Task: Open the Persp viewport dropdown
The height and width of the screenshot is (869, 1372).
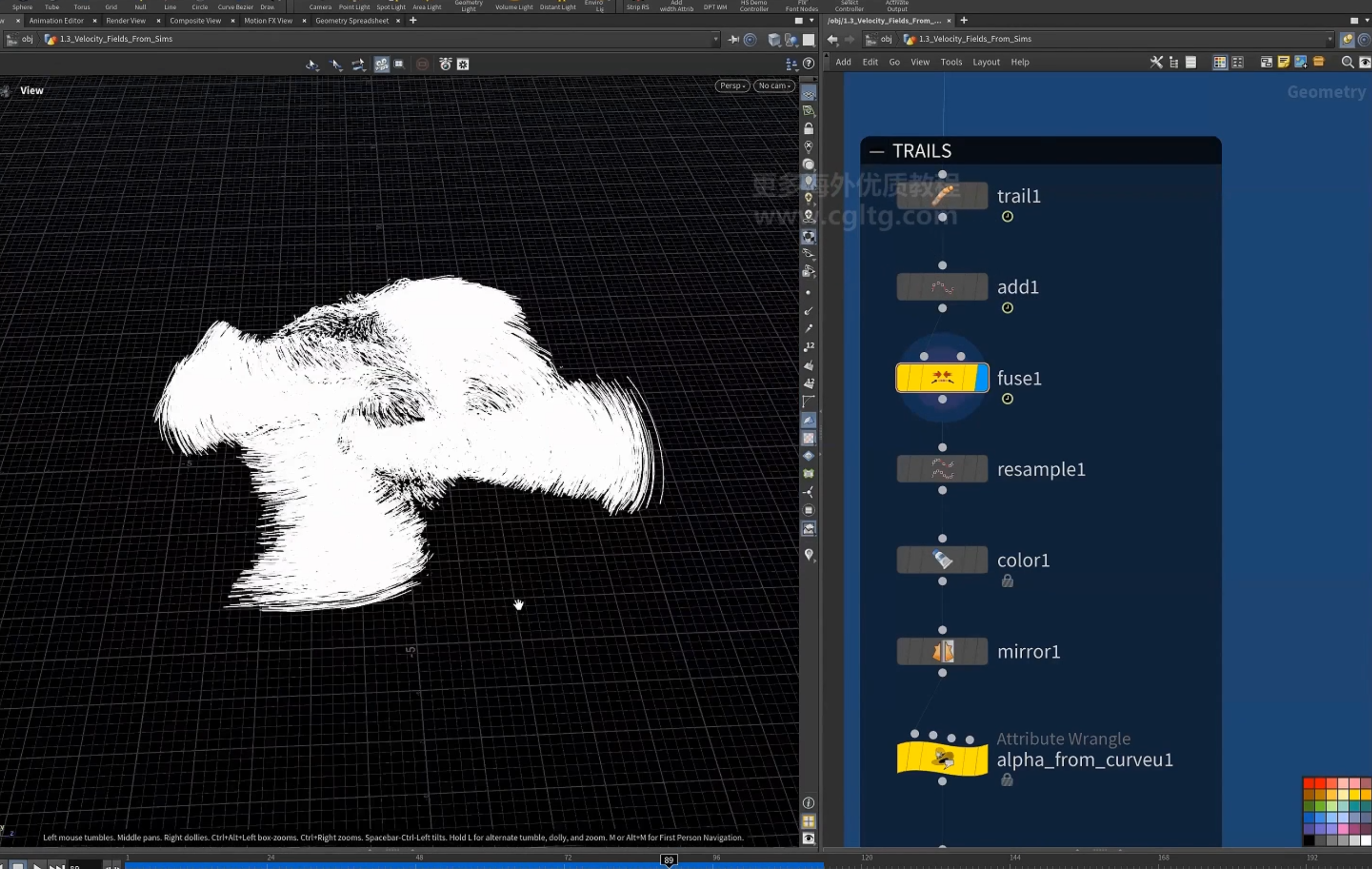Action: coord(732,85)
